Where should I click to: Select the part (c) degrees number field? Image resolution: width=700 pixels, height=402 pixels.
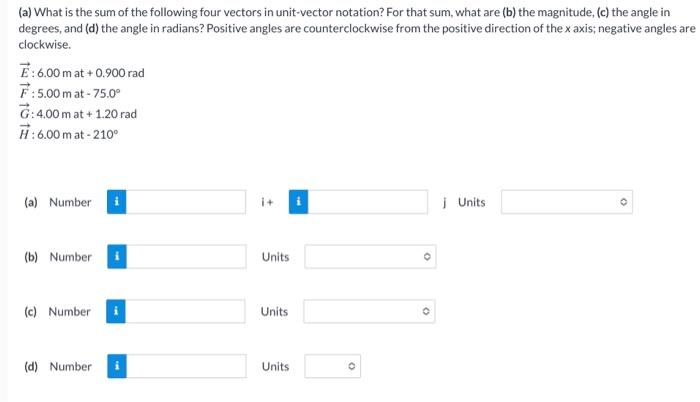tap(185, 311)
